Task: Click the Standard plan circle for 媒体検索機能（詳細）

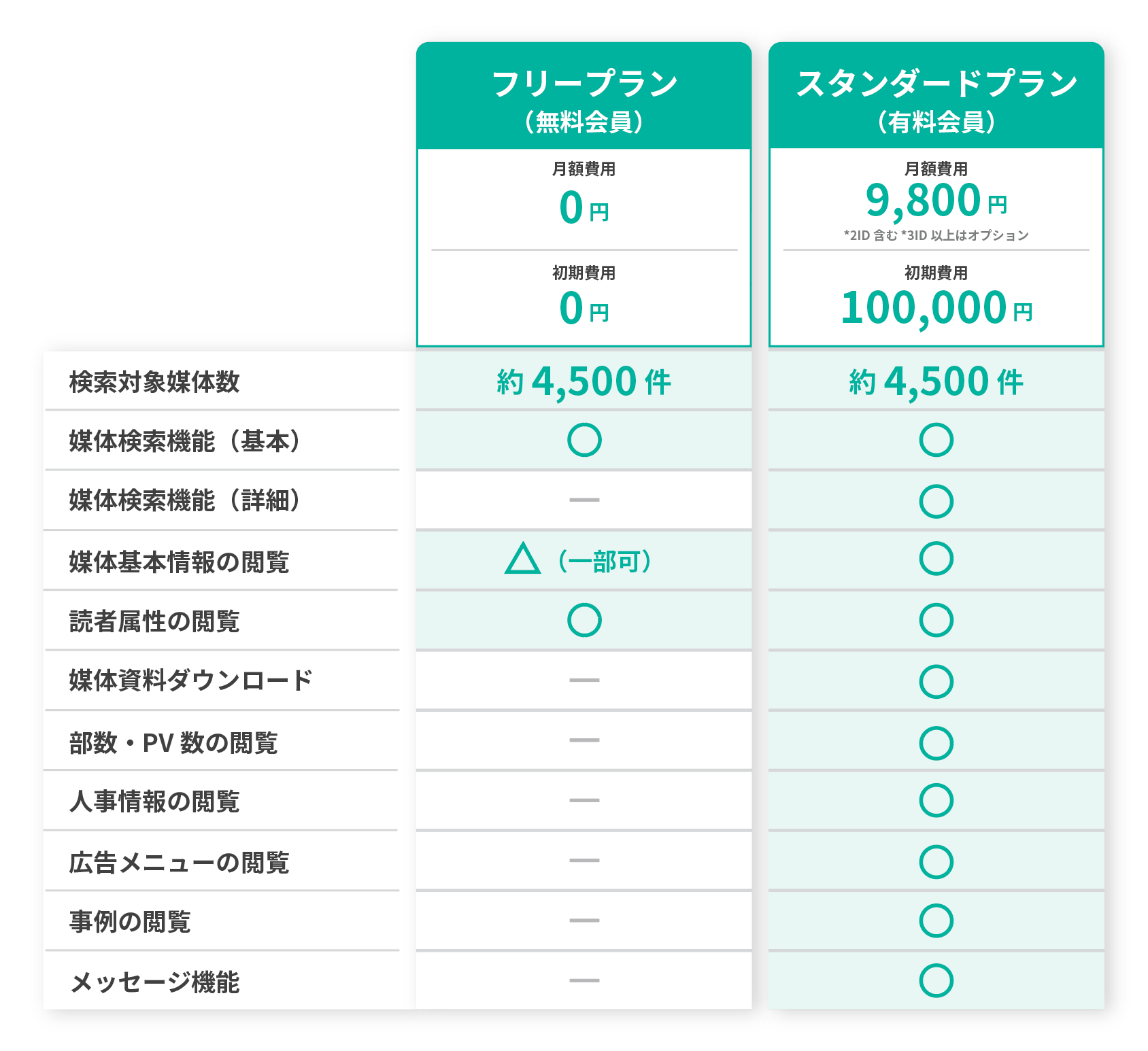Action: click(x=936, y=501)
